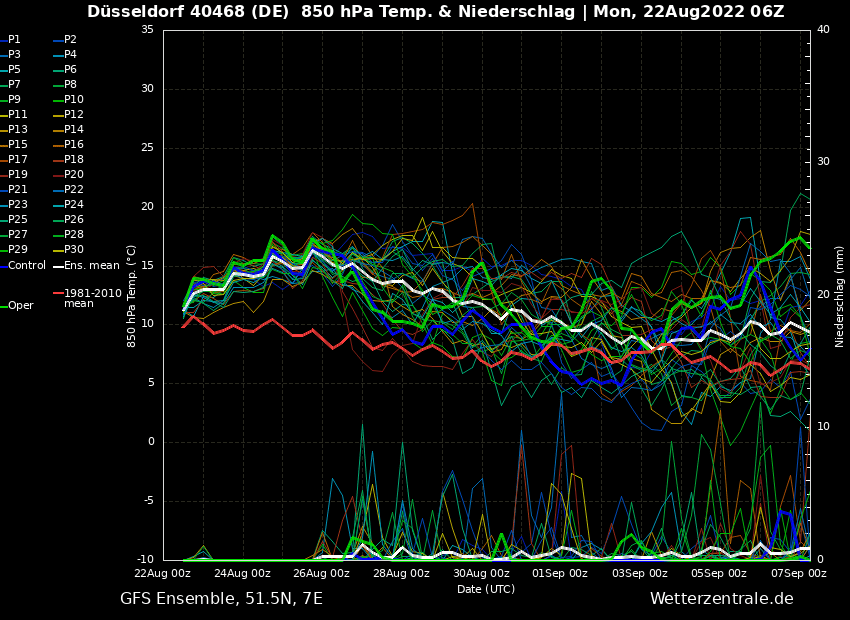The image size is (850, 620).
Task: Select the Ens. mean legend label
Action: click(91, 266)
